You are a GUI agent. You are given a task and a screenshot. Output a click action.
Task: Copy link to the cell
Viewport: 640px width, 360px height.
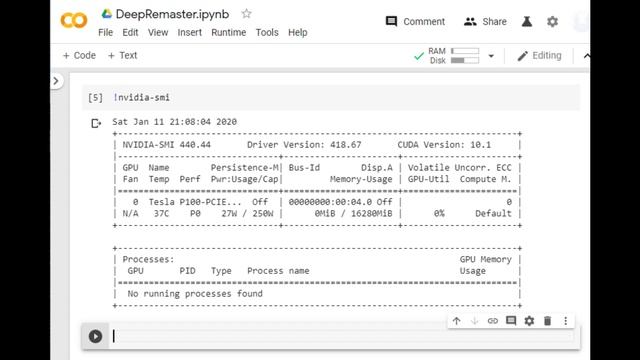point(493,321)
